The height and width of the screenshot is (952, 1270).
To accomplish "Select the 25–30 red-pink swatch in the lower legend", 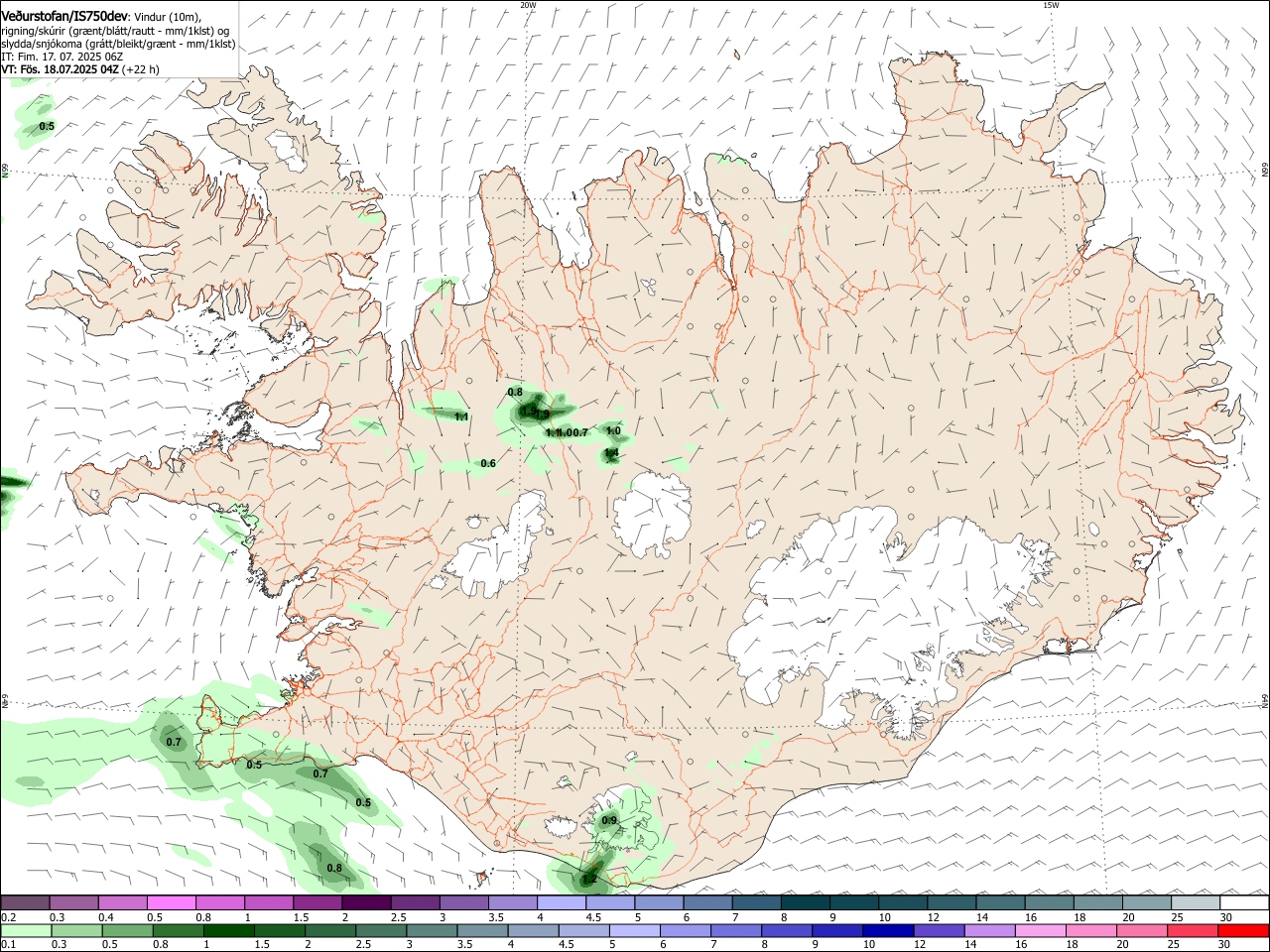I will (x=1194, y=930).
